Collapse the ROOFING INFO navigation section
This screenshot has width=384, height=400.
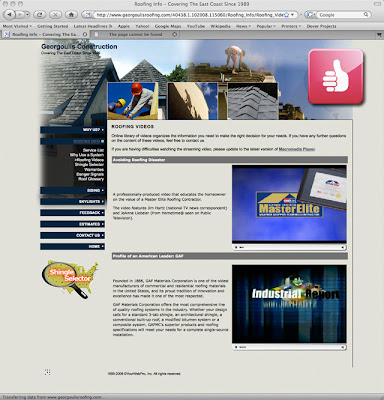coord(73,141)
